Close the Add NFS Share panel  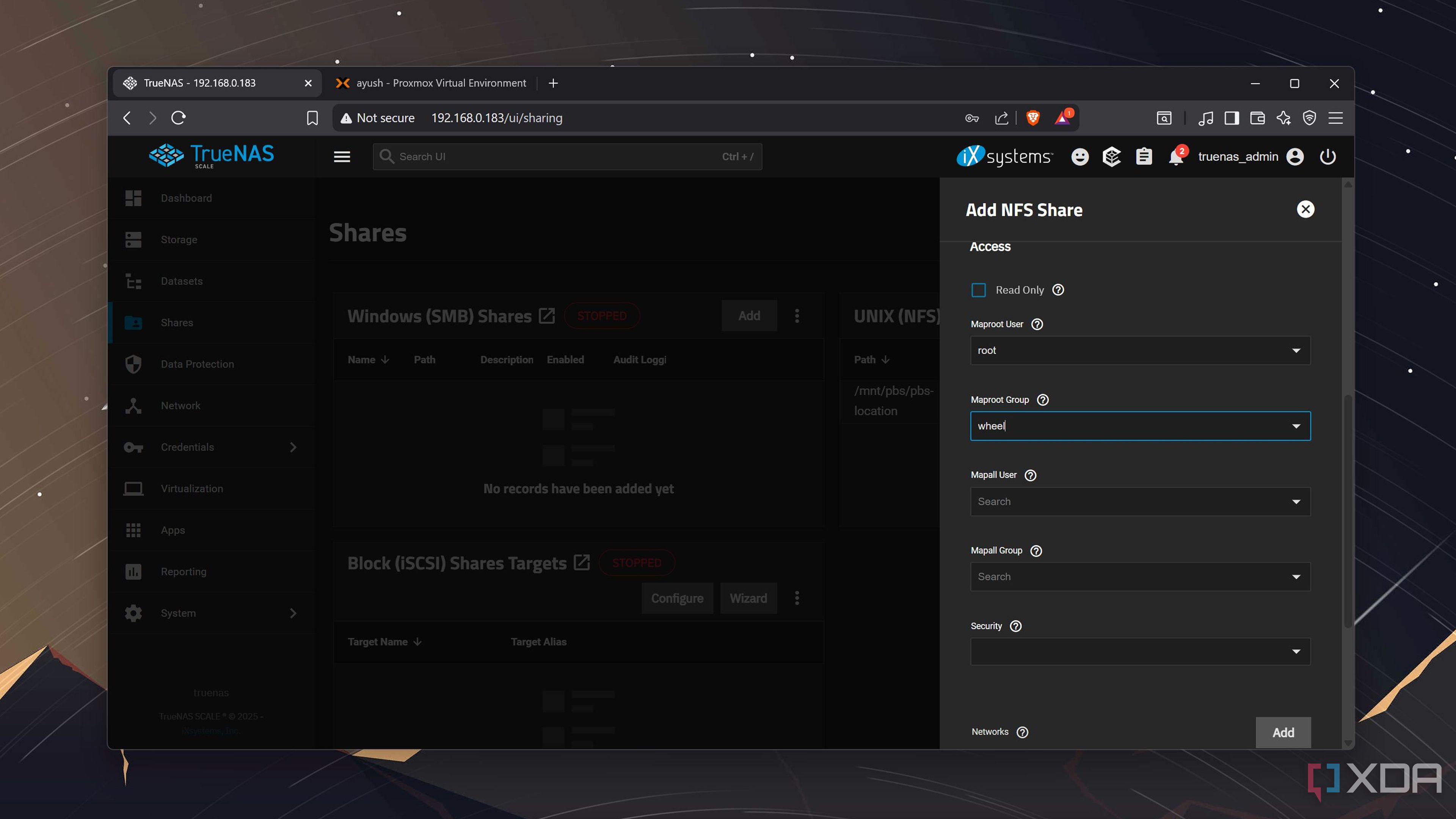coord(1305,209)
